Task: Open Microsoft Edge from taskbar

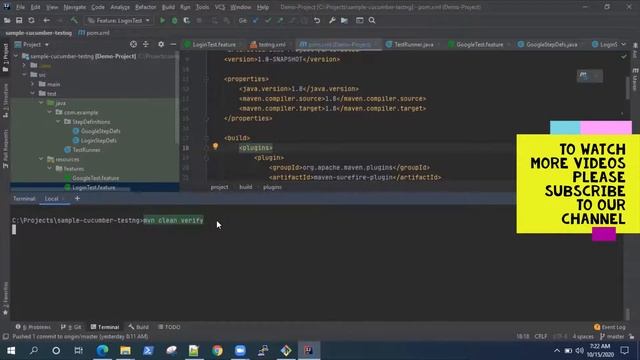Action: click(x=102, y=350)
